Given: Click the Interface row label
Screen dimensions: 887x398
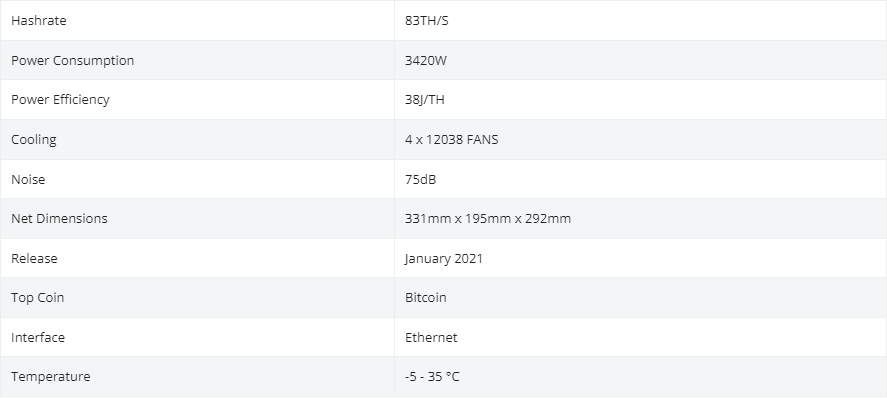Looking at the screenshot, I should click(x=38, y=338).
